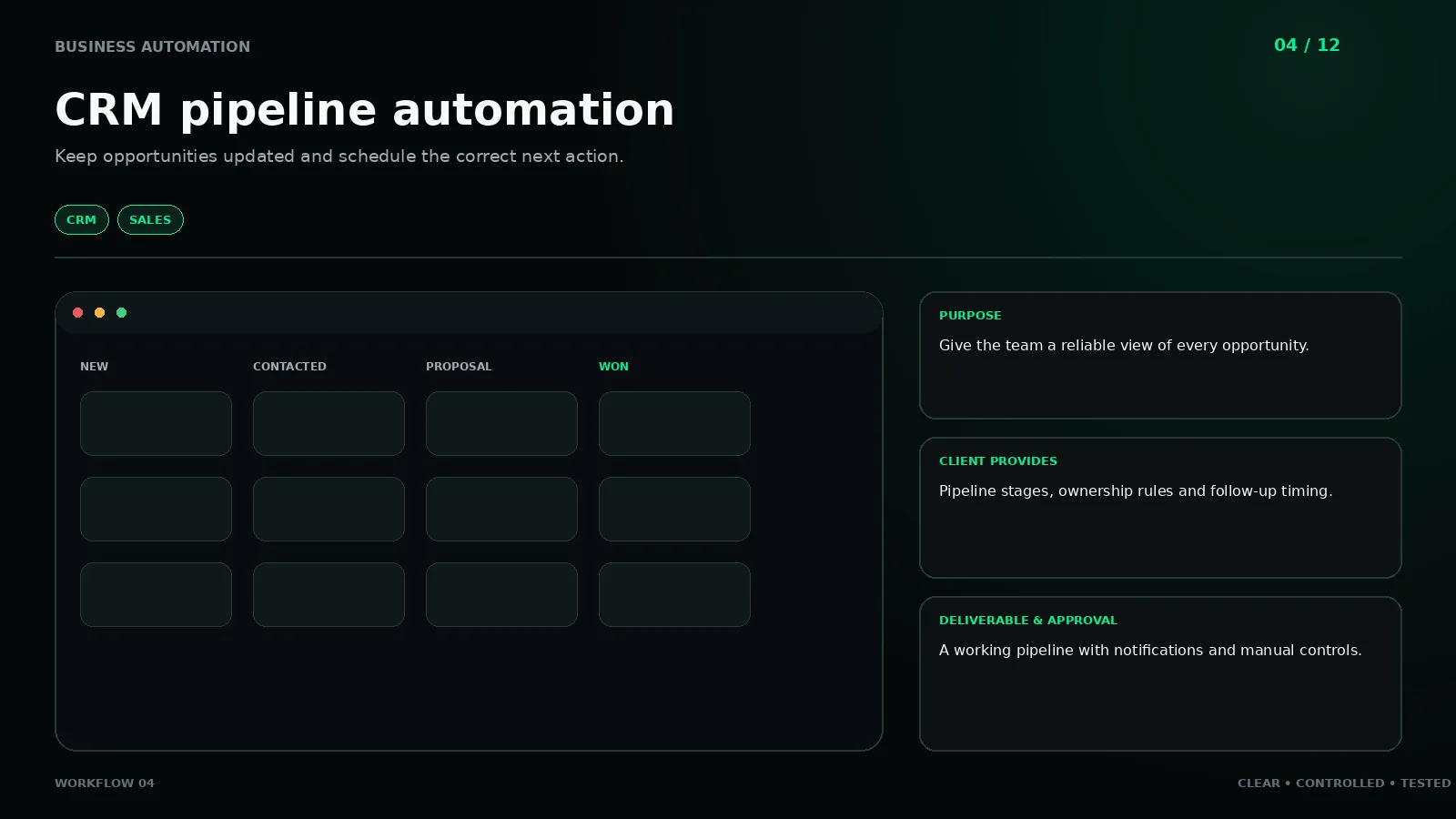
Task: Select the CONTACTED column header
Action: [x=289, y=366]
